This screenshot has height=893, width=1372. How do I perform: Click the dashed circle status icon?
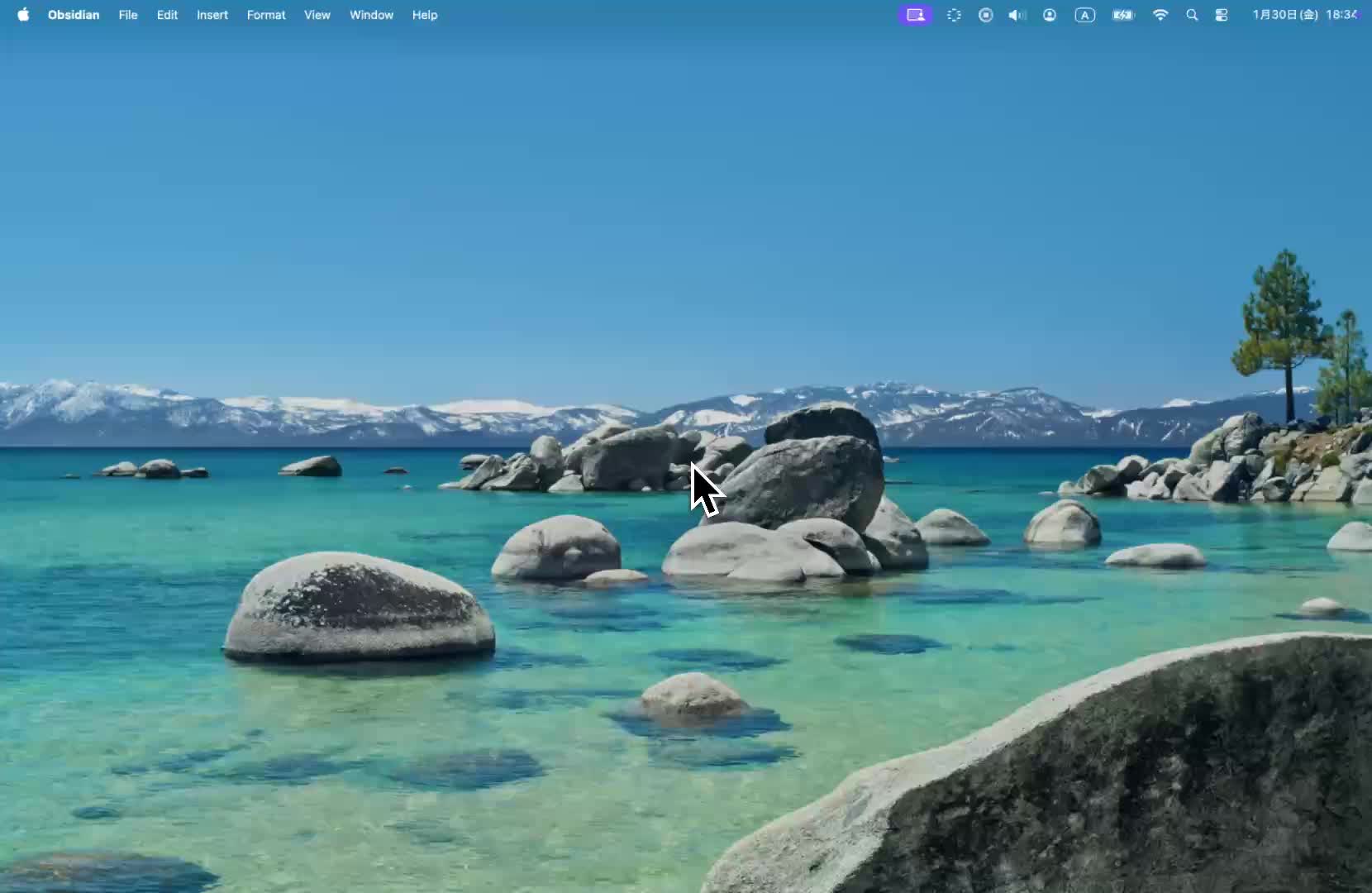(x=954, y=15)
